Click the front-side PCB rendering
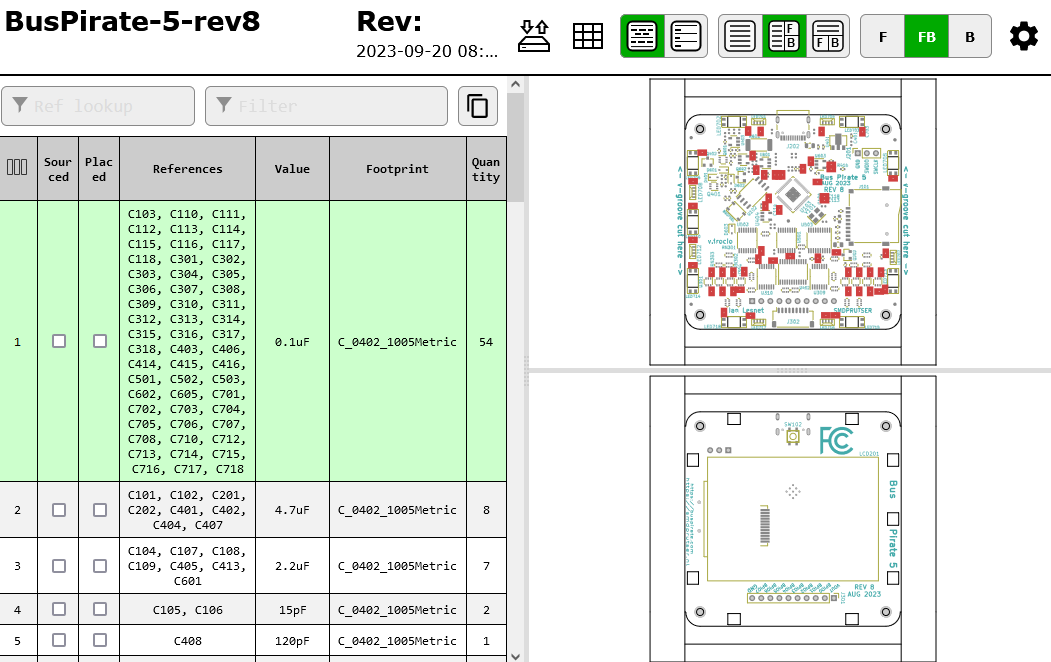This screenshot has width=1051, height=662. [793, 222]
